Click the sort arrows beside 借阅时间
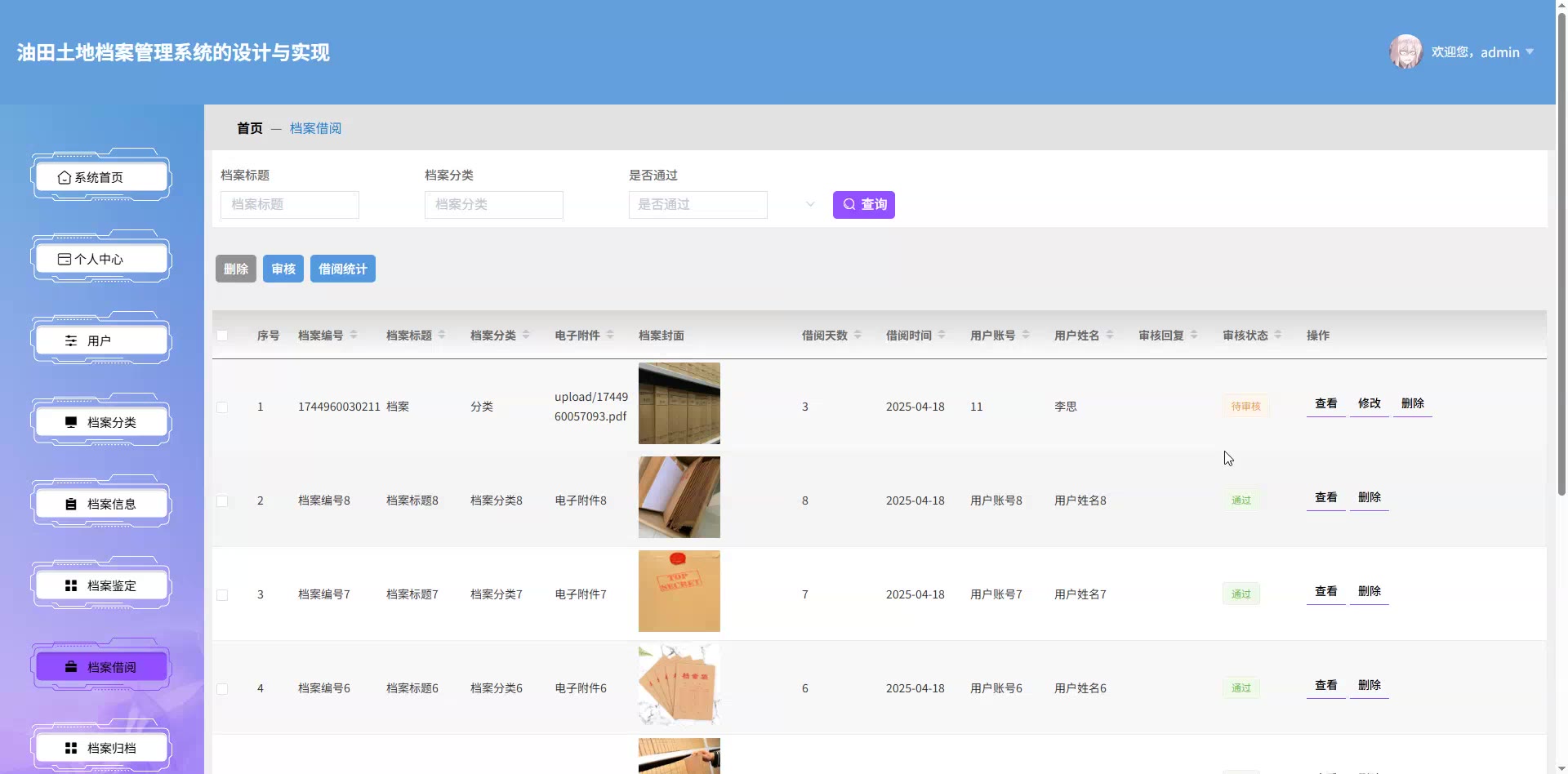This screenshot has height=774, width=1568. coord(942,335)
